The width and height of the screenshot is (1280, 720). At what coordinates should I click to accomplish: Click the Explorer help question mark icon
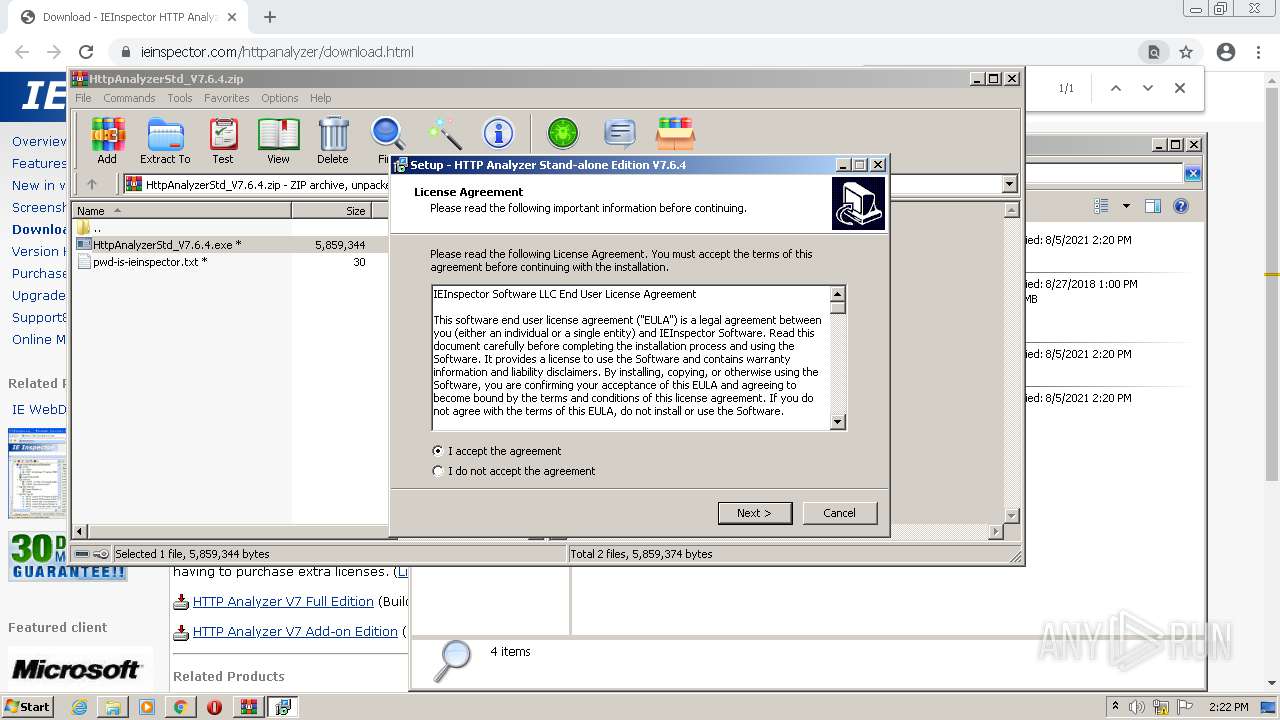pyautogui.click(x=1181, y=206)
